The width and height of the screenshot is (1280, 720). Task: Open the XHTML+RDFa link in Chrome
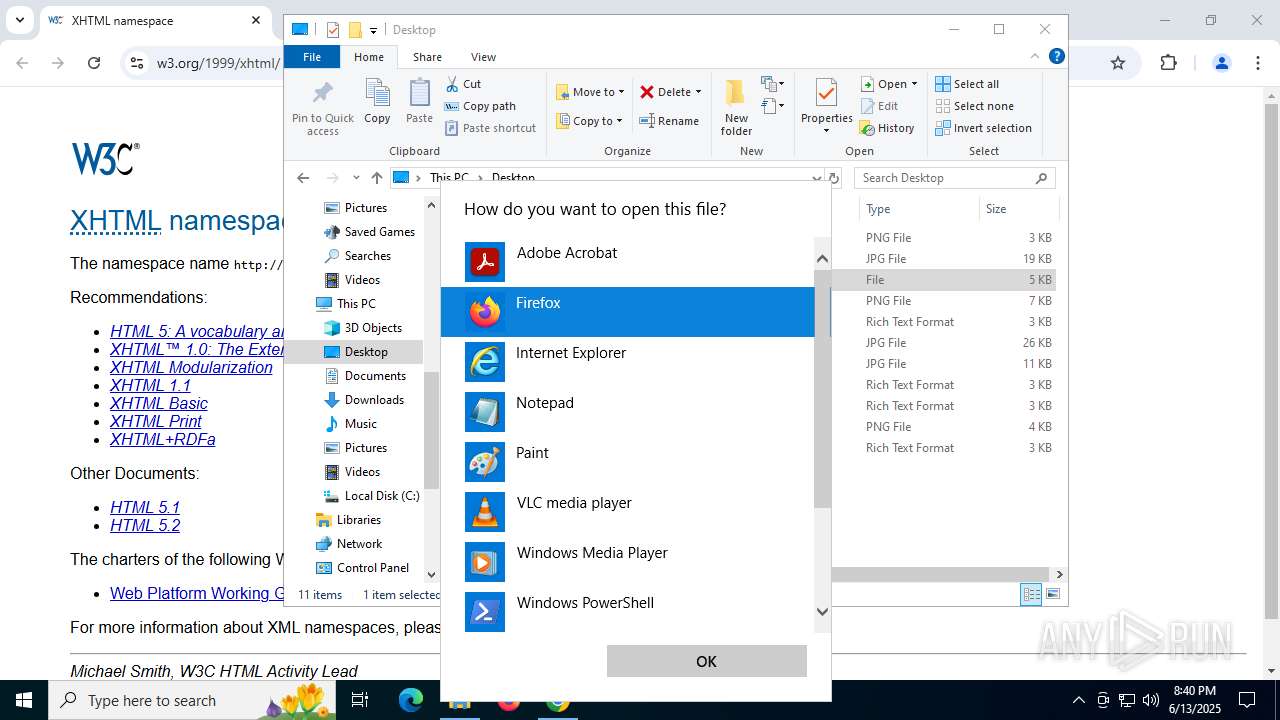[x=163, y=439]
